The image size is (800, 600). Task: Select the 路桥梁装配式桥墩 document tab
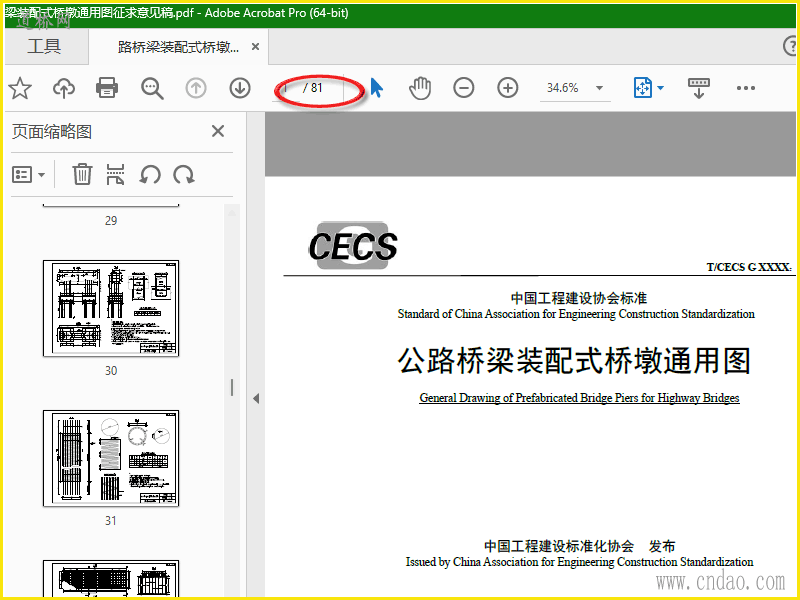(x=178, y=47)
